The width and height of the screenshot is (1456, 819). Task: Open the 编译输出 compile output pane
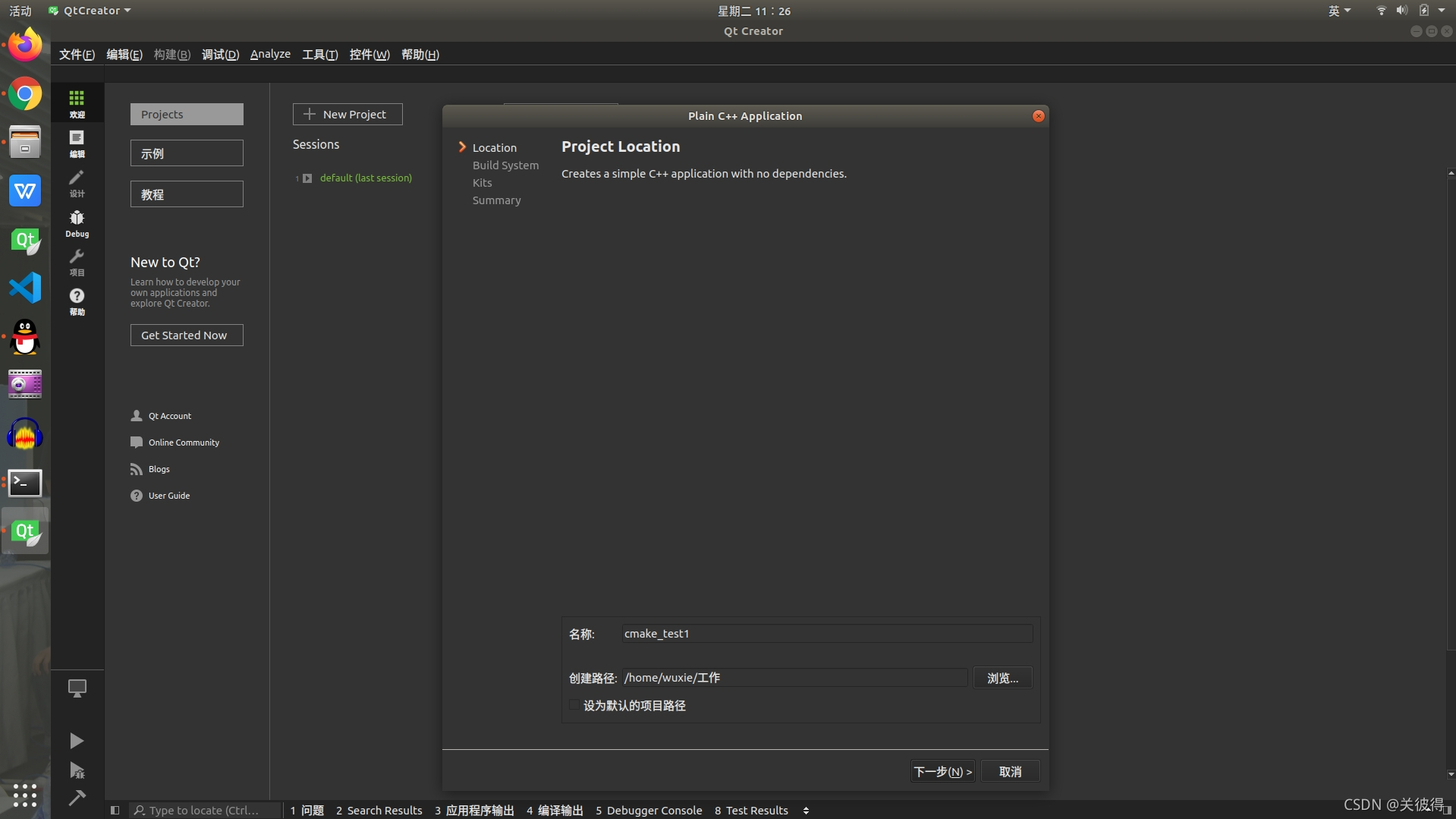click(555, 811)
